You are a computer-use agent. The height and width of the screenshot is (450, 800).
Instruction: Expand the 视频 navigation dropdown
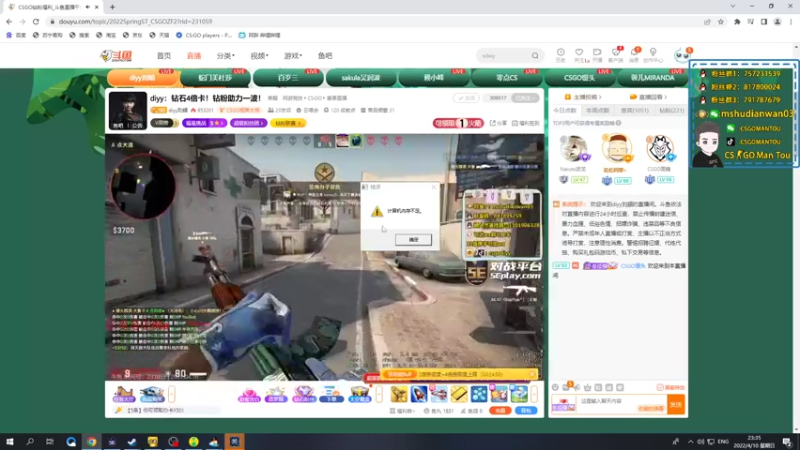259,56
